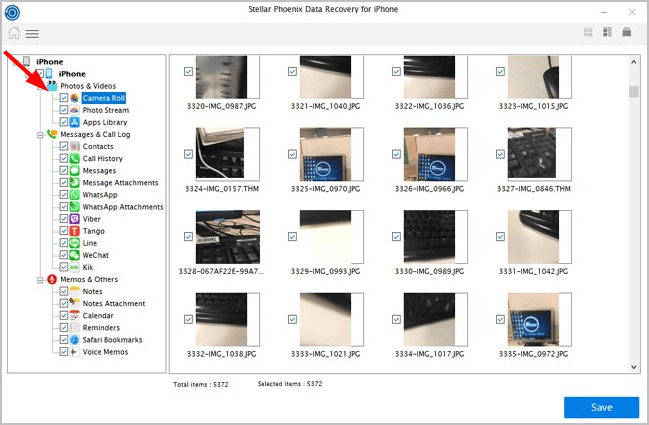Viewport: 649px width, 425px height.
Task: Click the Voice Memos icon
Action: click(75, 352)
